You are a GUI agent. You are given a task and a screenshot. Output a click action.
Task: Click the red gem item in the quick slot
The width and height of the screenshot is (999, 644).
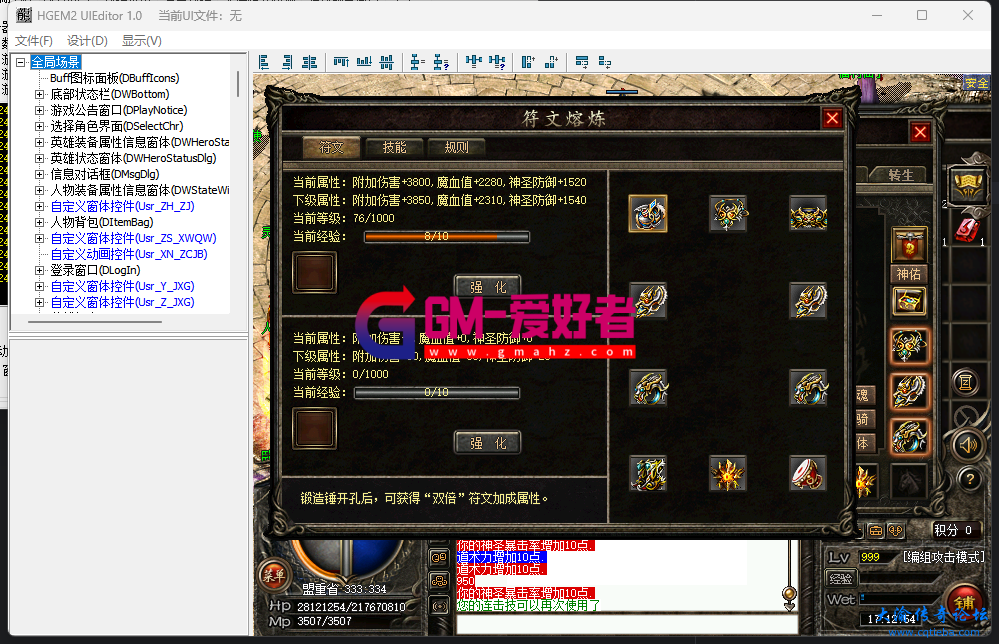tap(966, 229)
